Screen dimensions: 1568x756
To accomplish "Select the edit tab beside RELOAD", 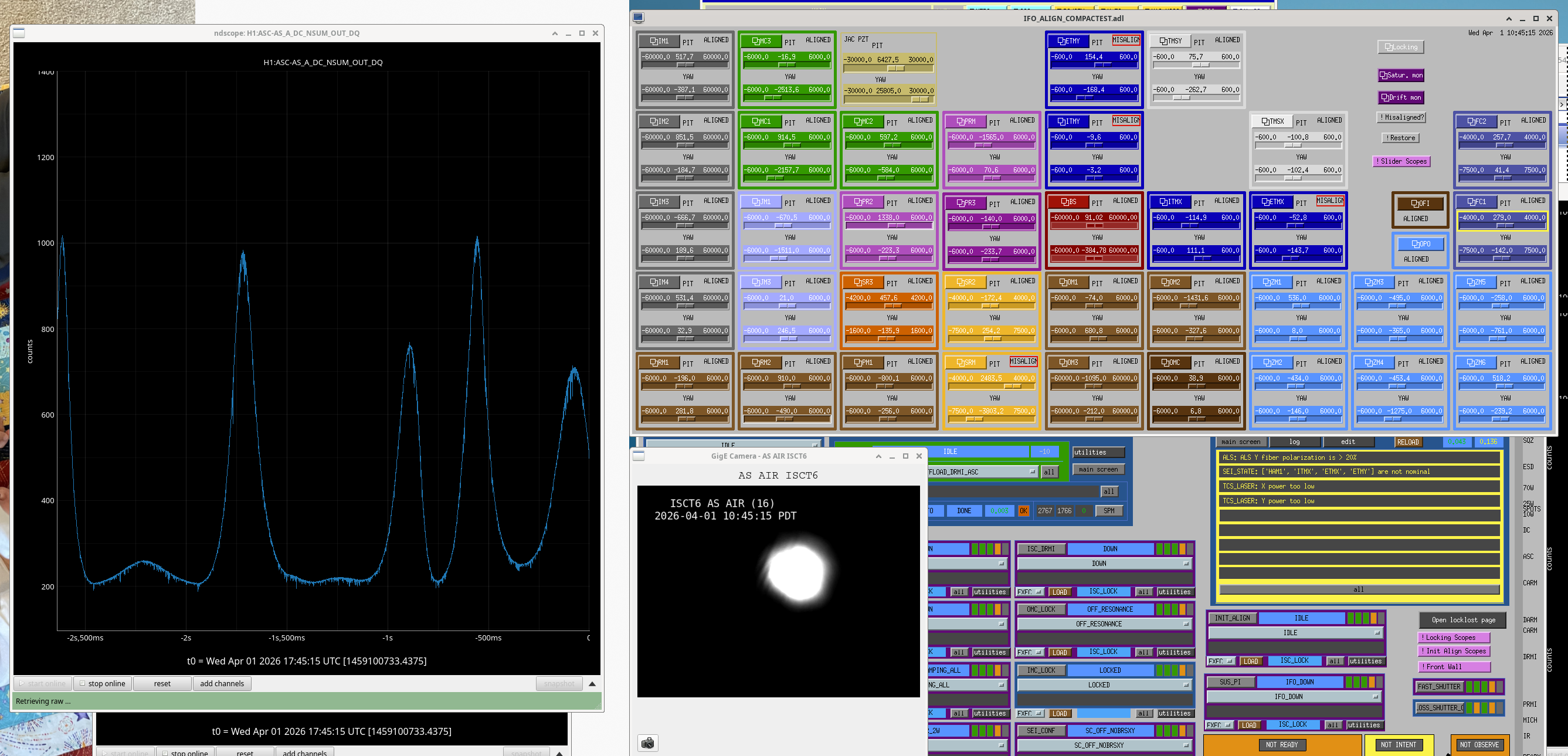I will [x=1348, y=442].
